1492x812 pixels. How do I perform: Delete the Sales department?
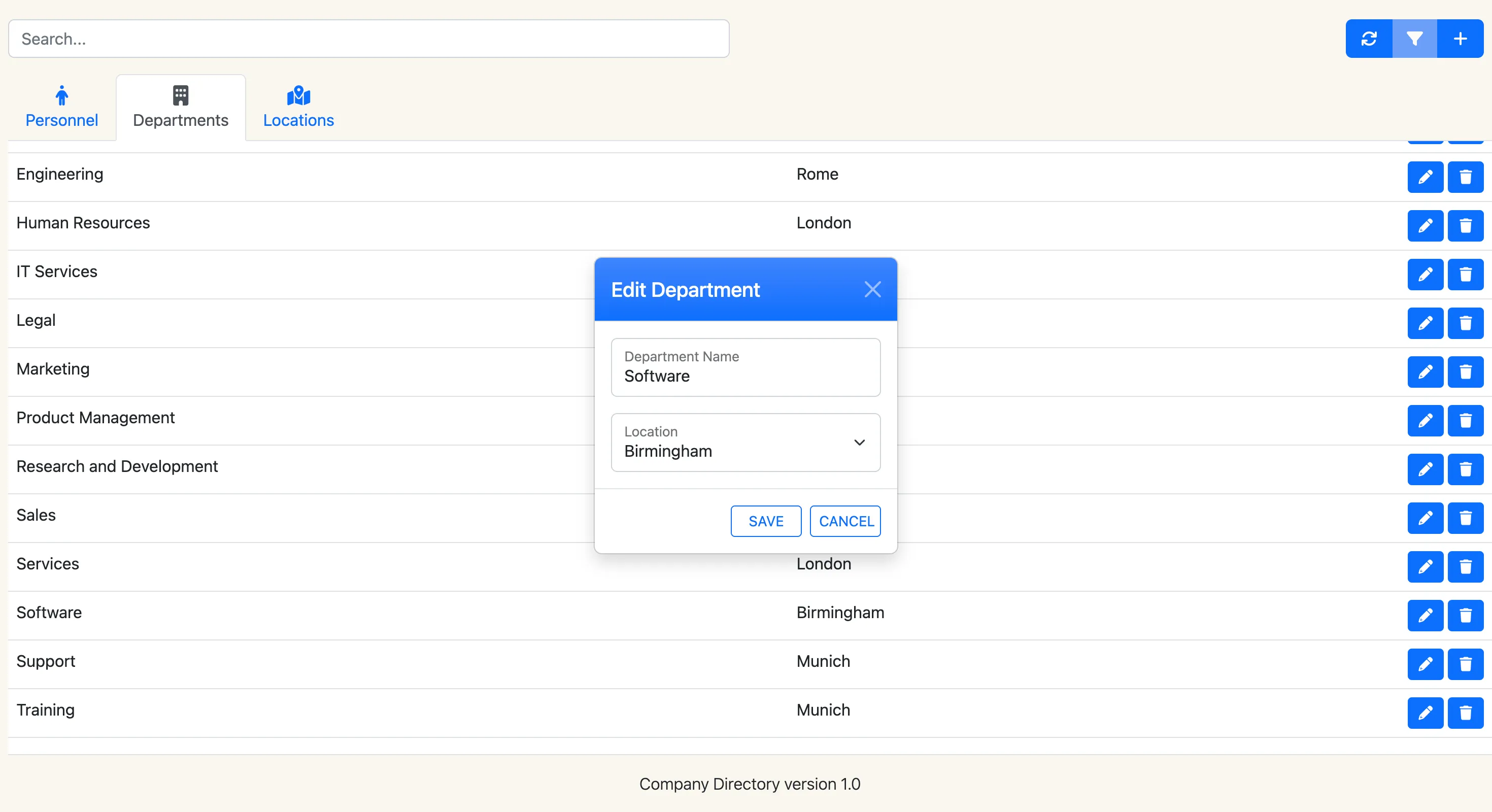tap(1466, 517)
